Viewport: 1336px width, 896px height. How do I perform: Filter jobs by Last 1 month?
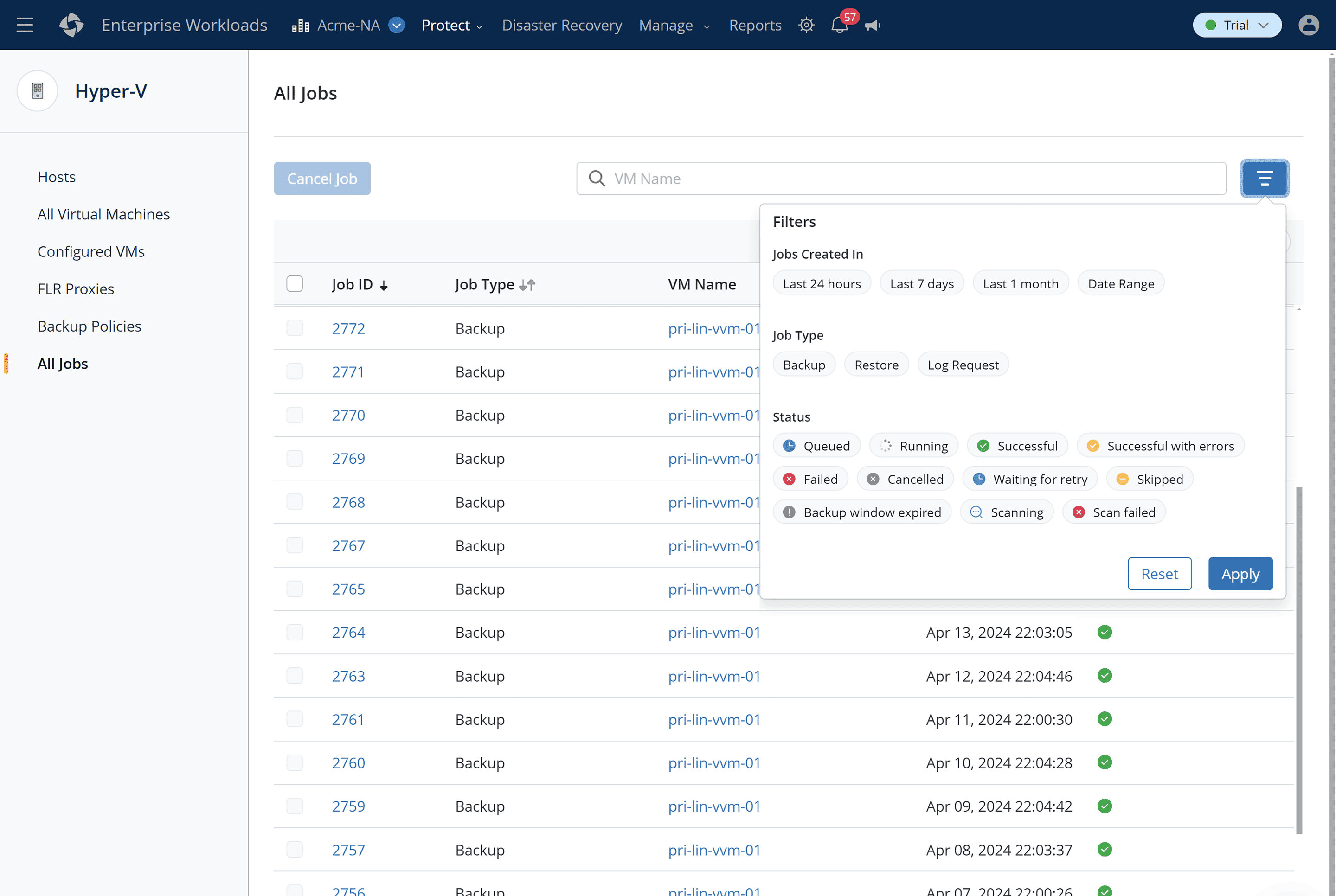(x=1021, y=283)
